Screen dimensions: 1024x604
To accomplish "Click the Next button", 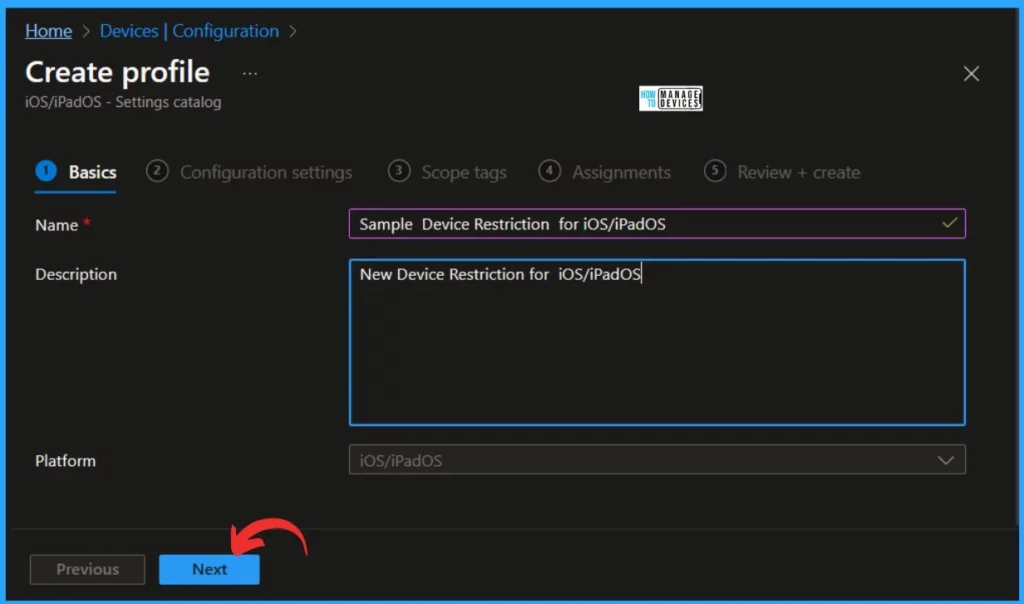I will (x=209, y=569).
